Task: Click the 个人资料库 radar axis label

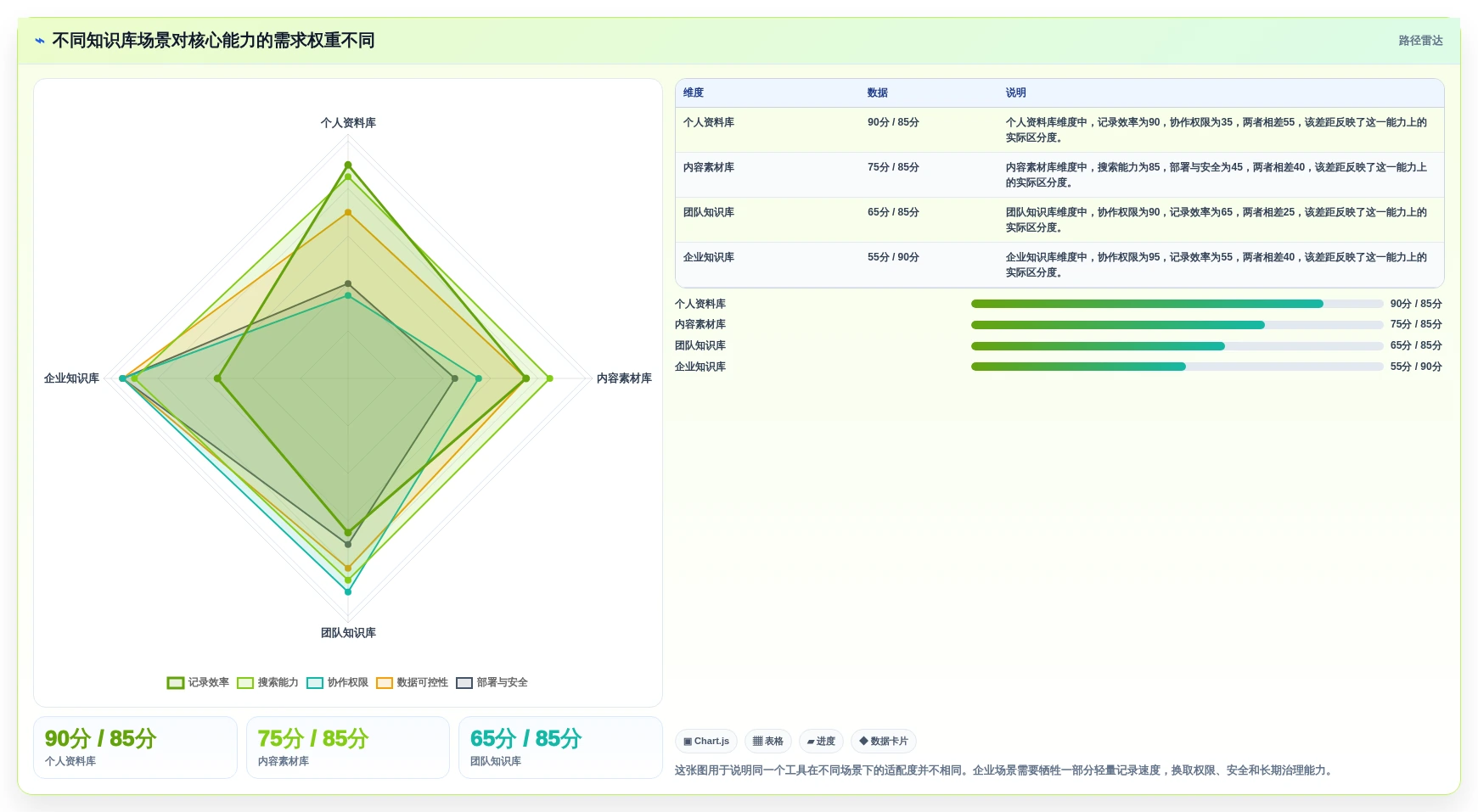Action: (348, 123)
